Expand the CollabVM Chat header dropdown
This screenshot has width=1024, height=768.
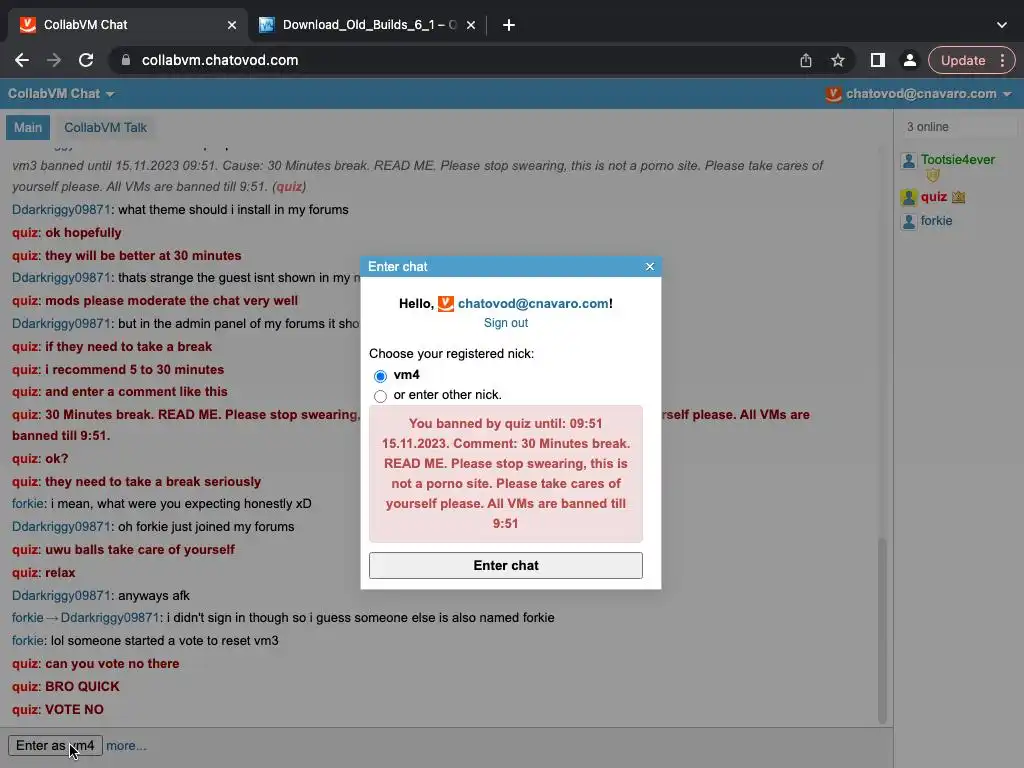coord(61,94)
